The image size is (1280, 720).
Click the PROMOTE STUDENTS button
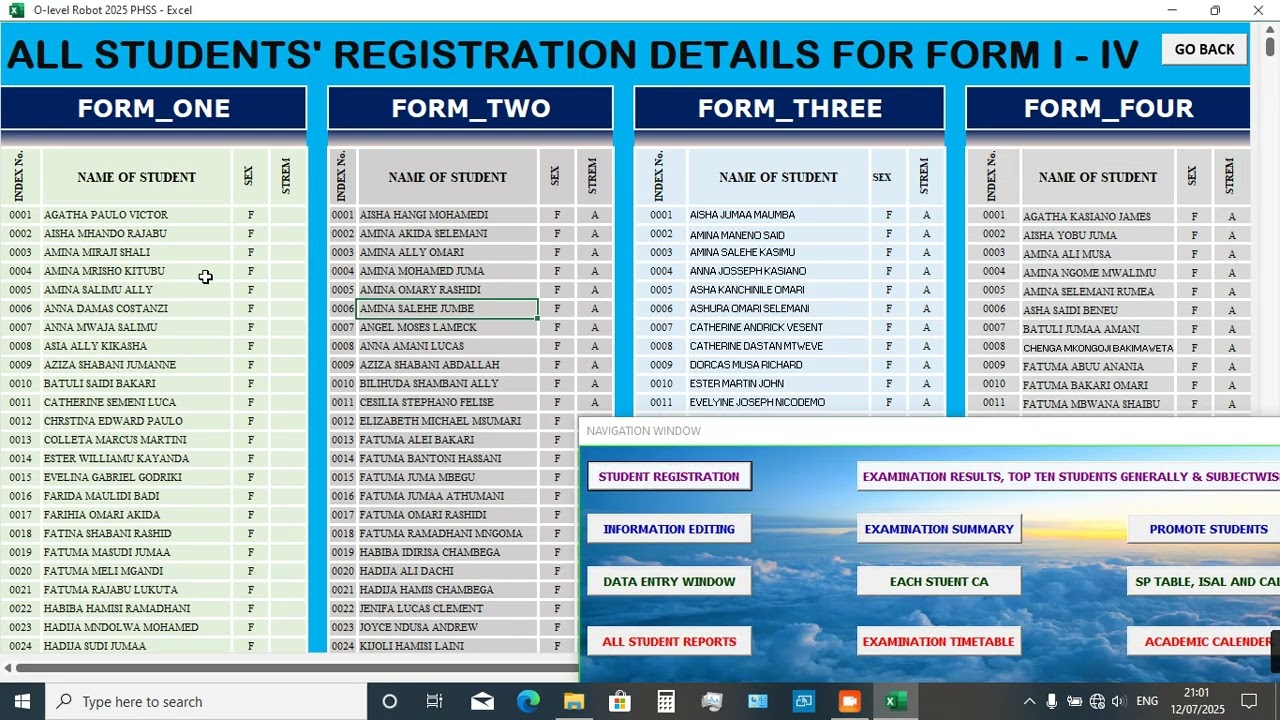point(1204,529)
